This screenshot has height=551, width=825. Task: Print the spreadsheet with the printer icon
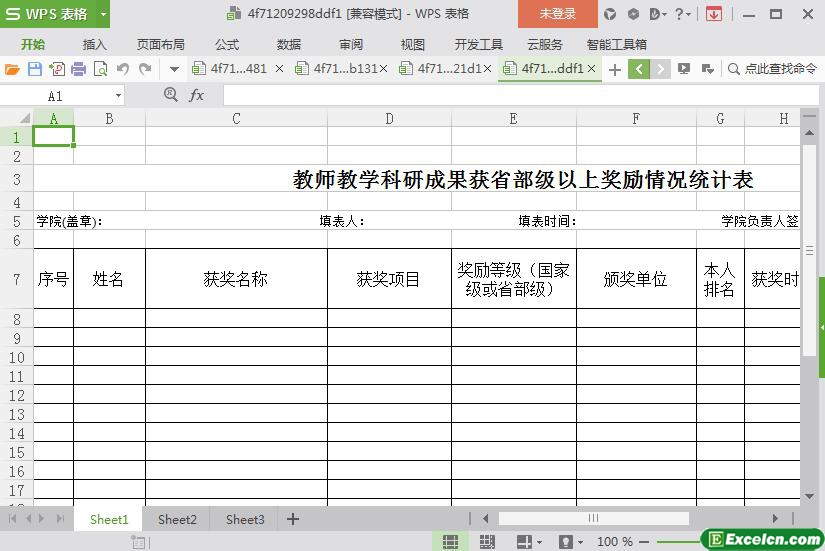[78, 69]
